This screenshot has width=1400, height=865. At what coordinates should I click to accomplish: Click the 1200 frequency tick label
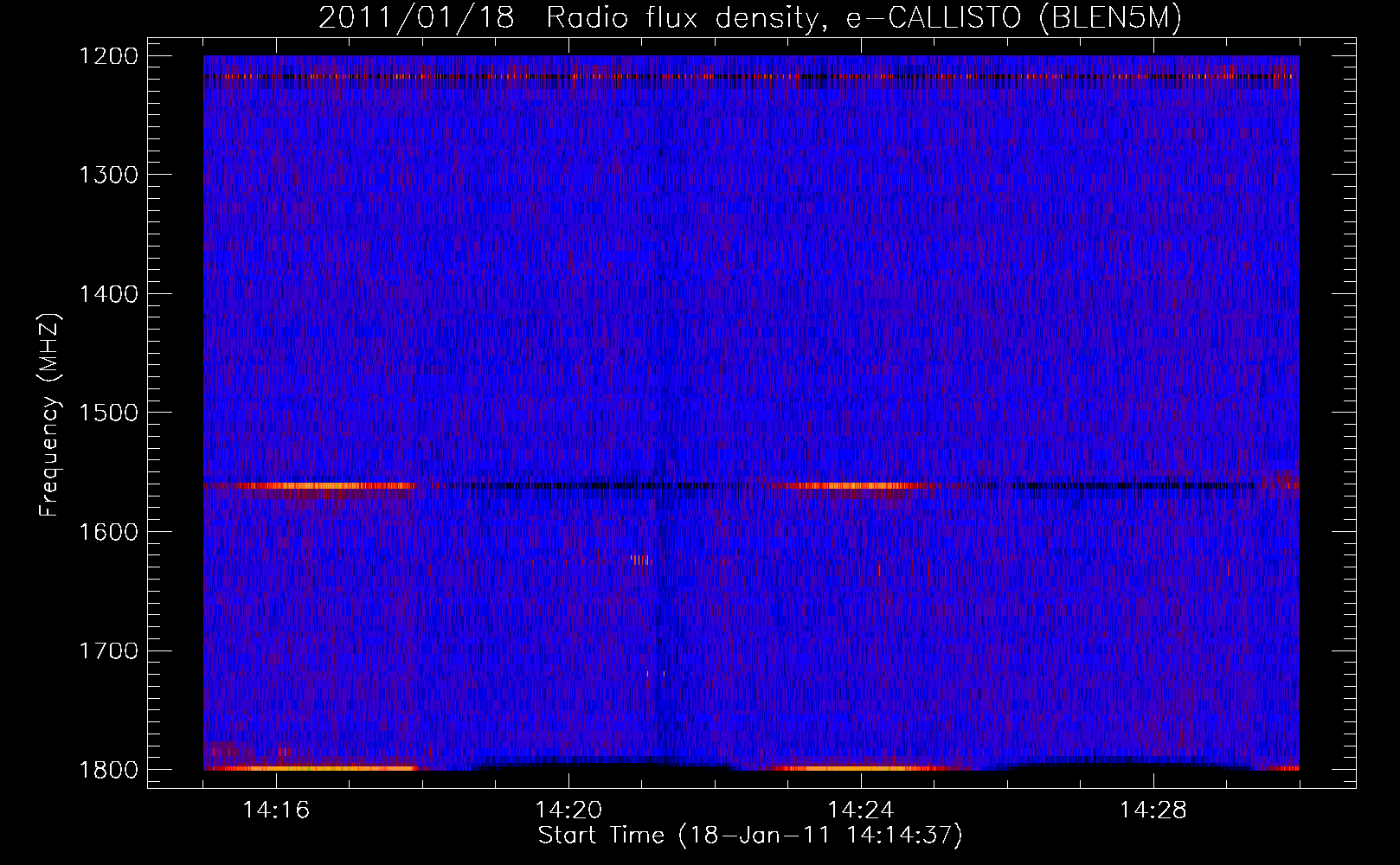(x=108, y=56)
